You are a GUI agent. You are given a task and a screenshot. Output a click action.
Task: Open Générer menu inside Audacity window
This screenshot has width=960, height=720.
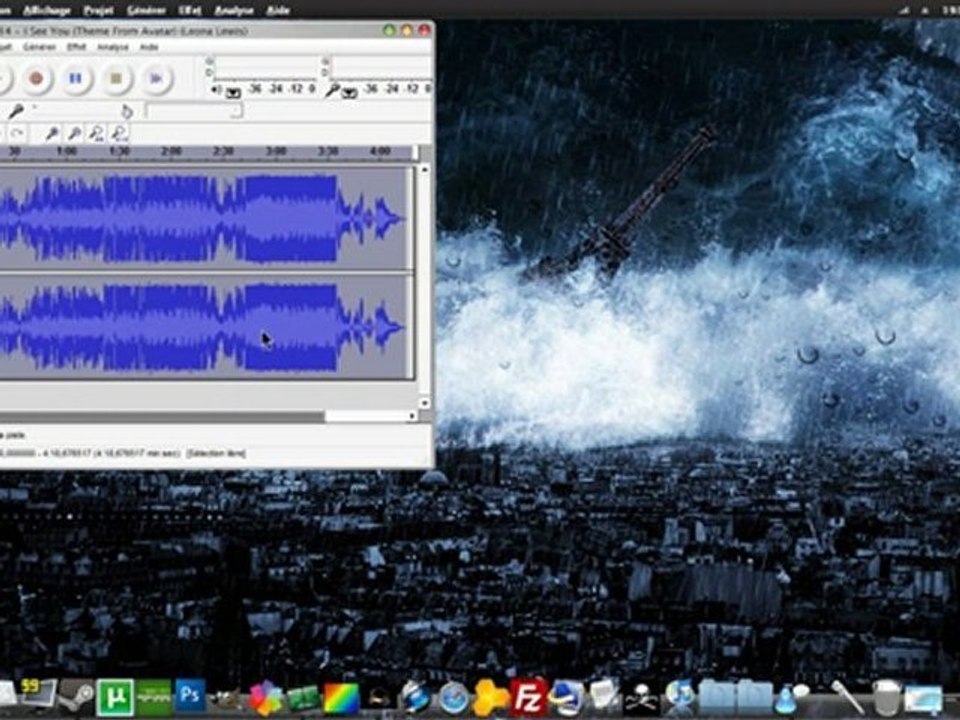click(39, 47)
